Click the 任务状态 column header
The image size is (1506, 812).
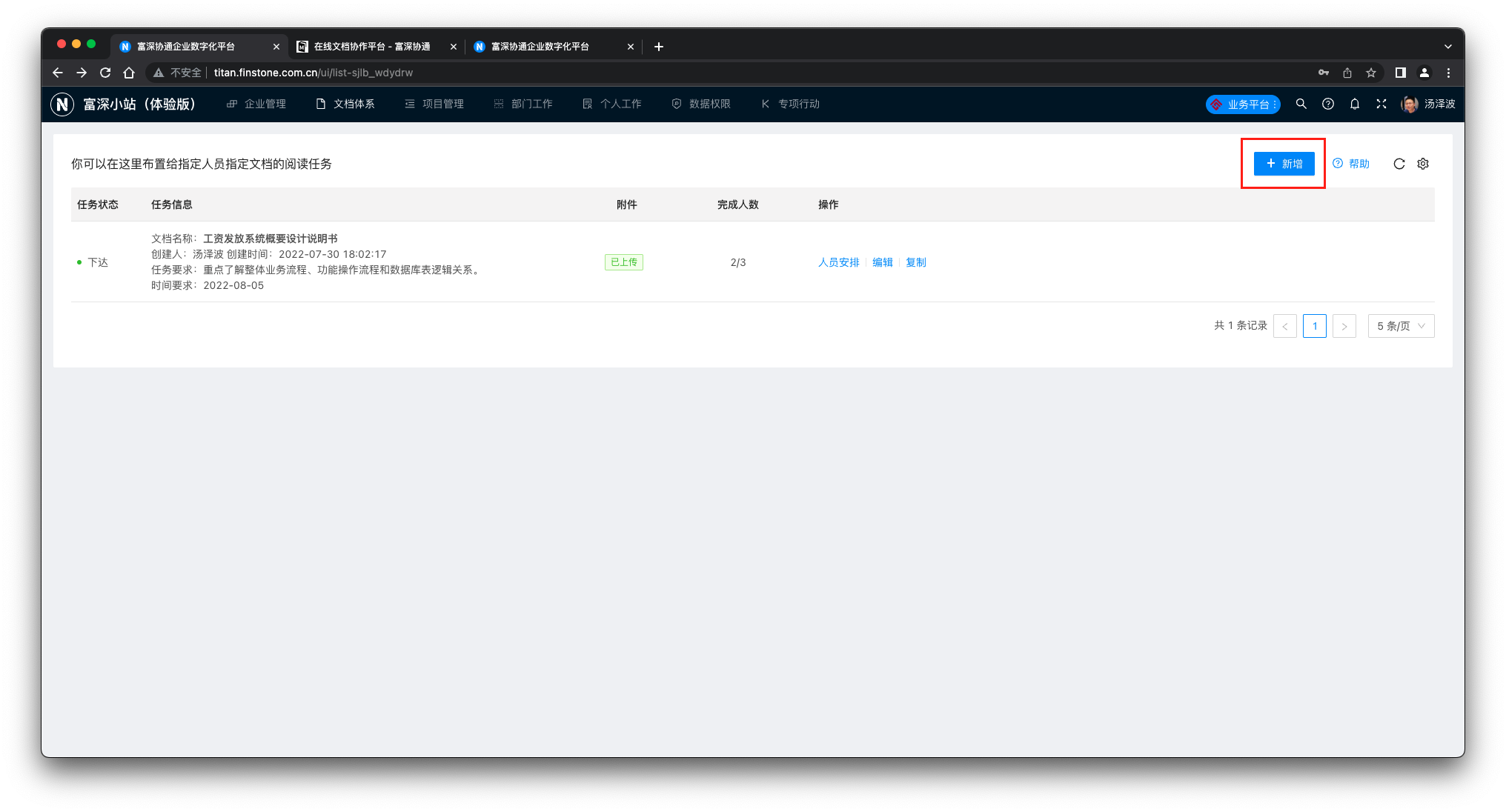click(x=98, y=204)
